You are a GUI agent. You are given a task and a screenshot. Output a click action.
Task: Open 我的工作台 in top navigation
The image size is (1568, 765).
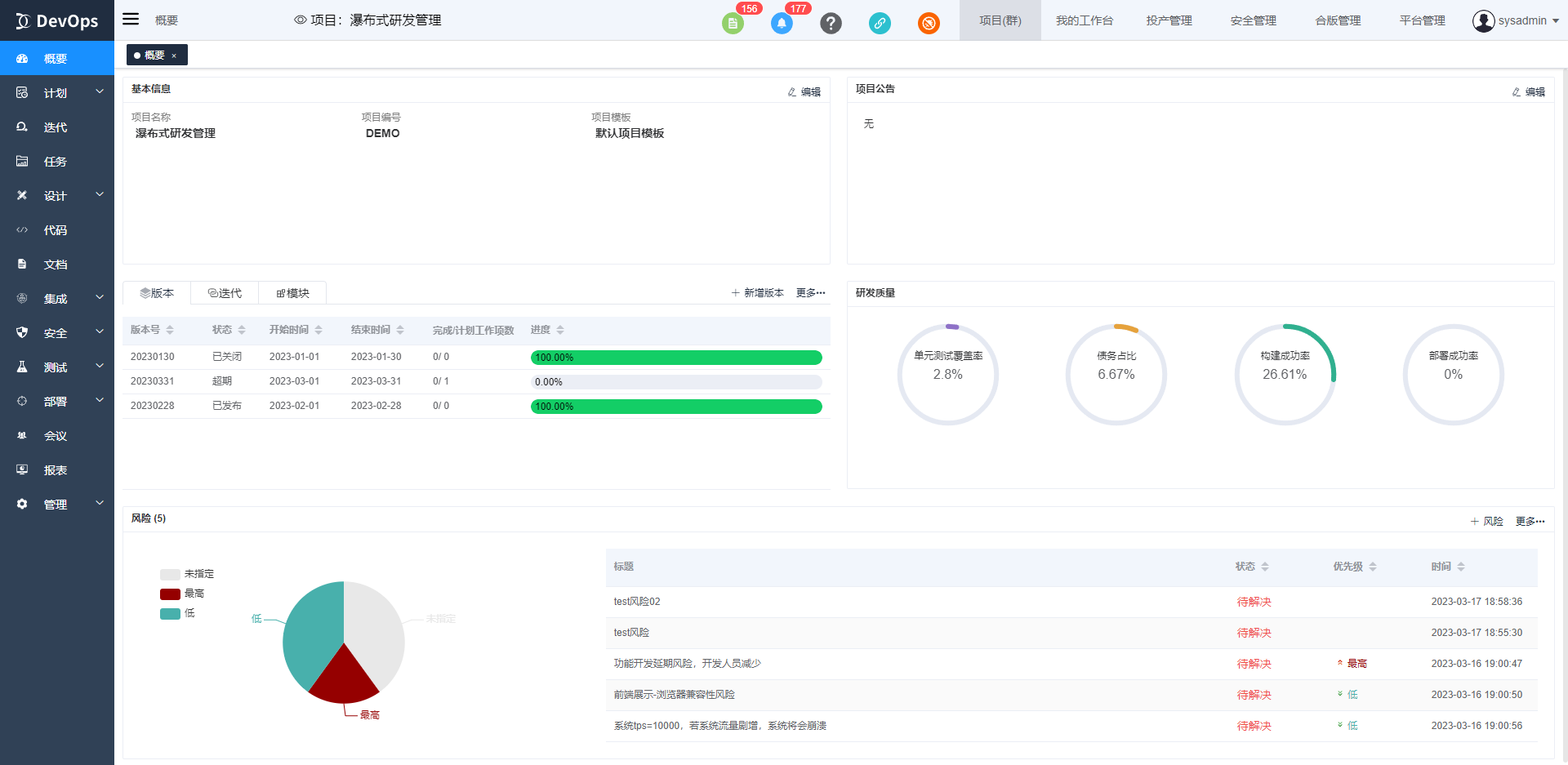click(x=1084, y=20)
